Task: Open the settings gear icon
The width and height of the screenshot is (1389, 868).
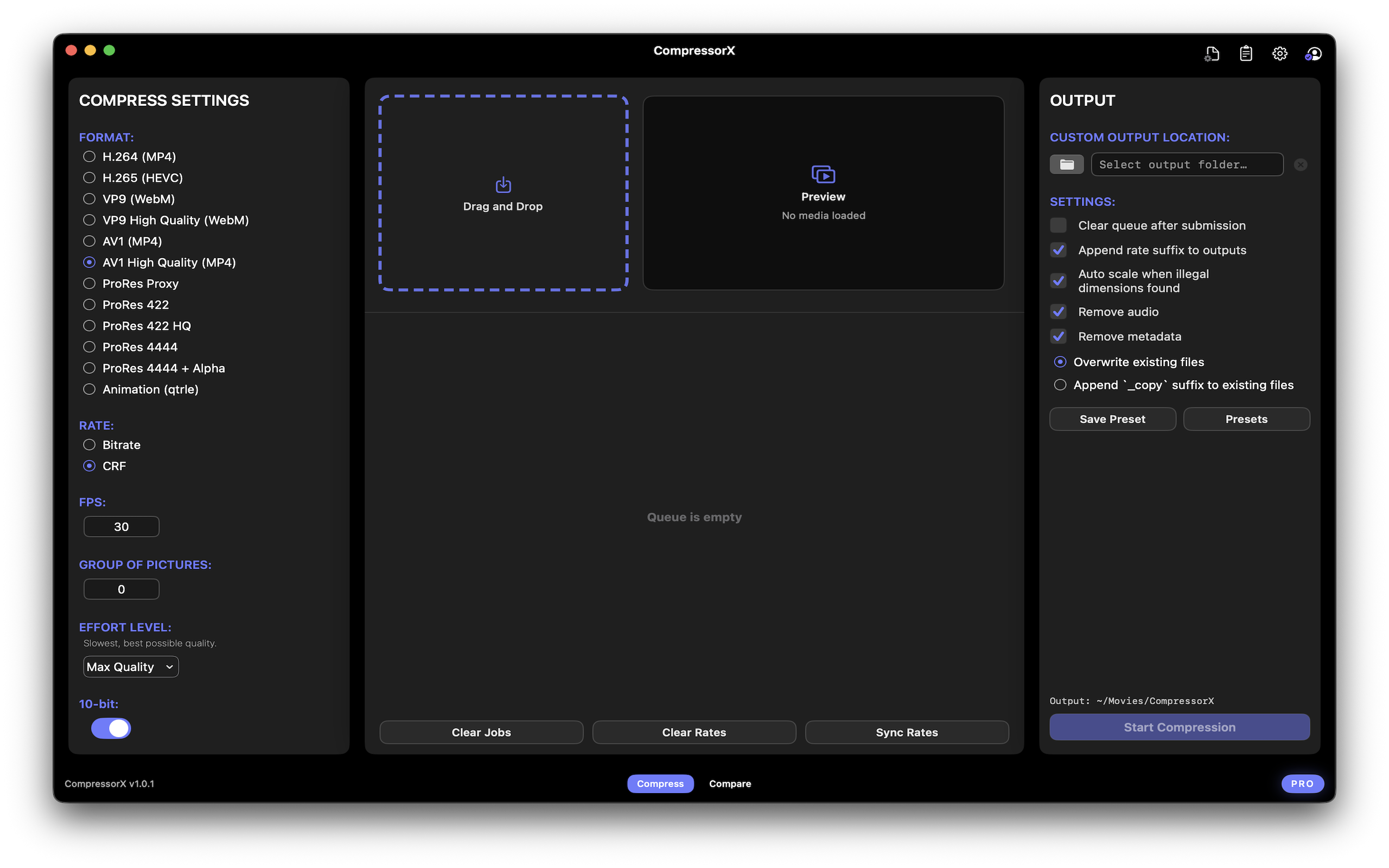Action: [1279, 53]
